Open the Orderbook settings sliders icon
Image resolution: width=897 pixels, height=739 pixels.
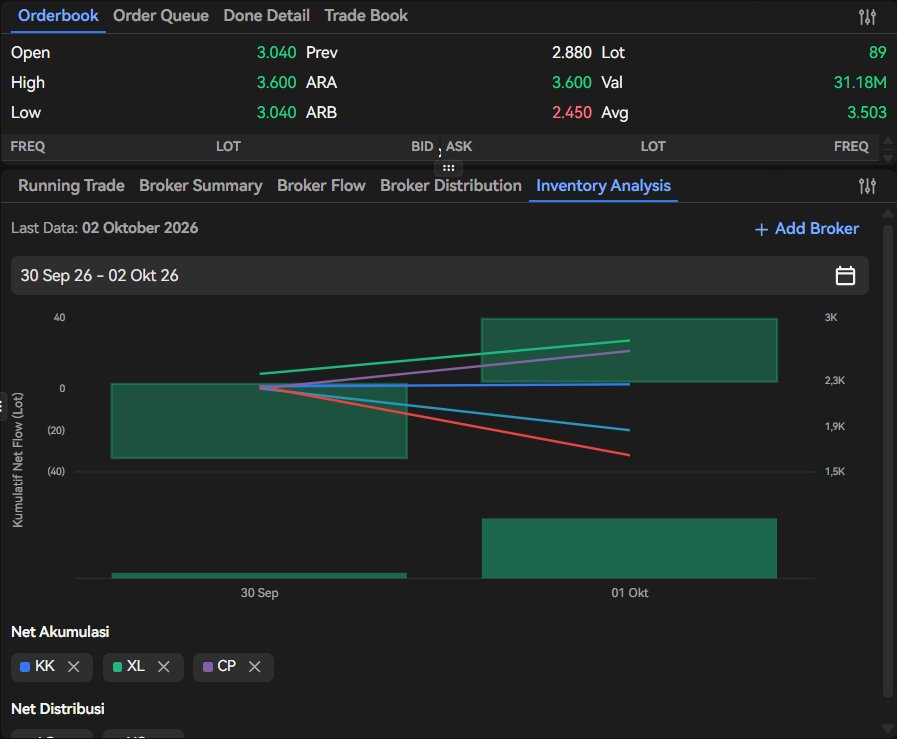pyautogui.click(x=867, y=17)
